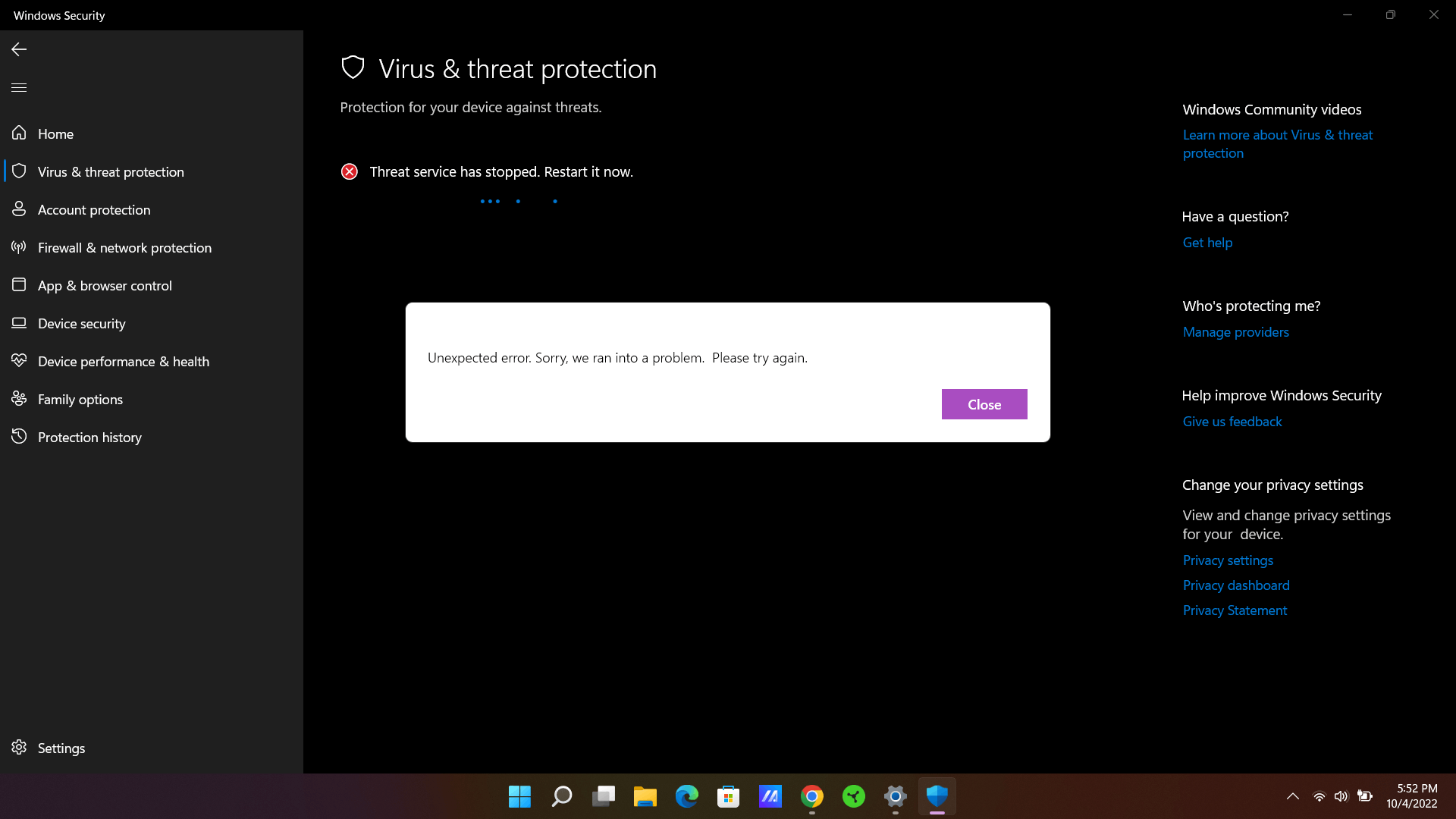Screen dimensions: 1456x819
Task: Click the Get help link
Action: [1207, 243]
